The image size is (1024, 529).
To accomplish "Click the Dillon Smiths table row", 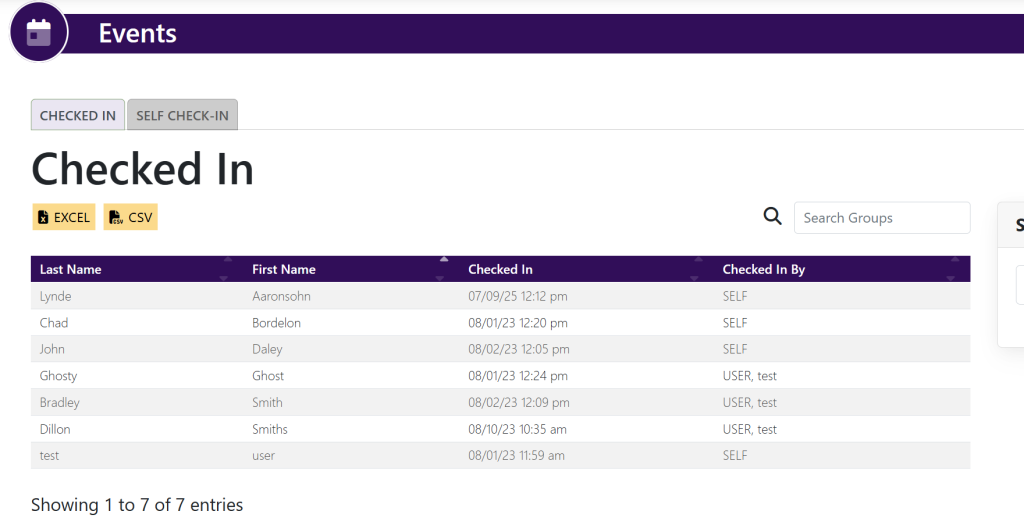I will (x=500, y=429).
